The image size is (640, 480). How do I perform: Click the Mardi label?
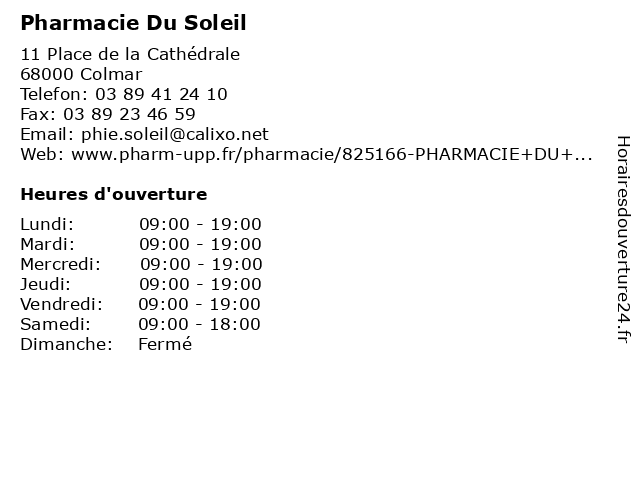click(48, 244)
